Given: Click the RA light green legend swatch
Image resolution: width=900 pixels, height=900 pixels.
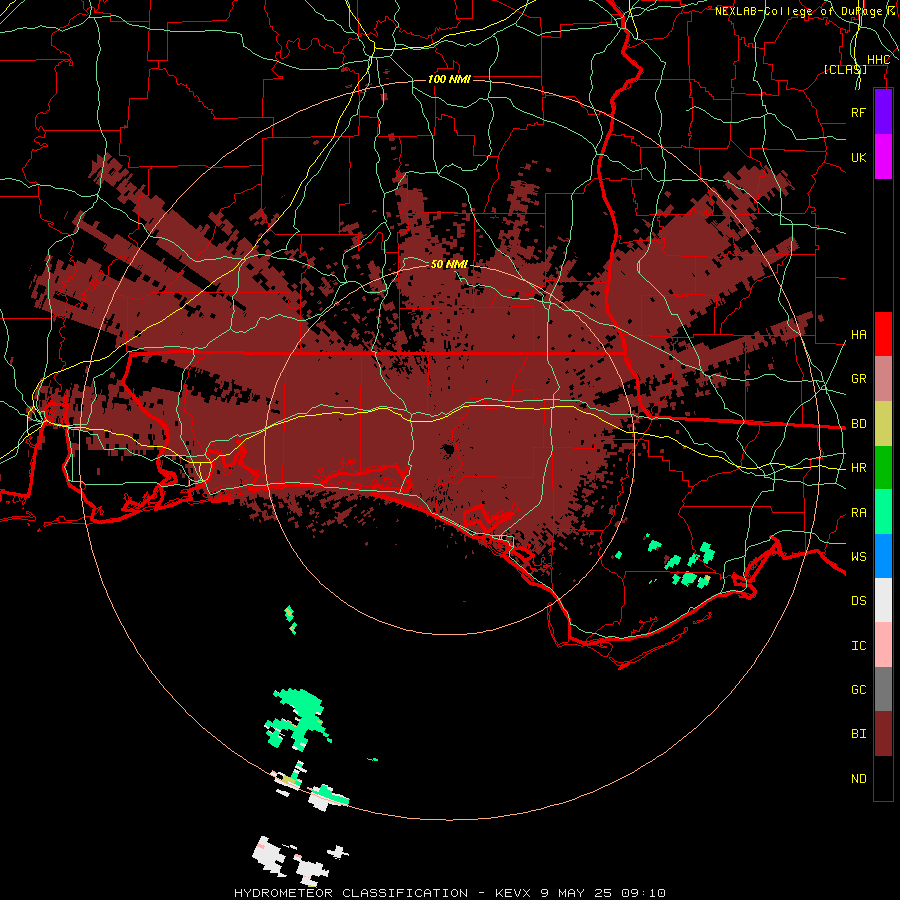Looking at the screenshot, I should (x=883, y=512).
